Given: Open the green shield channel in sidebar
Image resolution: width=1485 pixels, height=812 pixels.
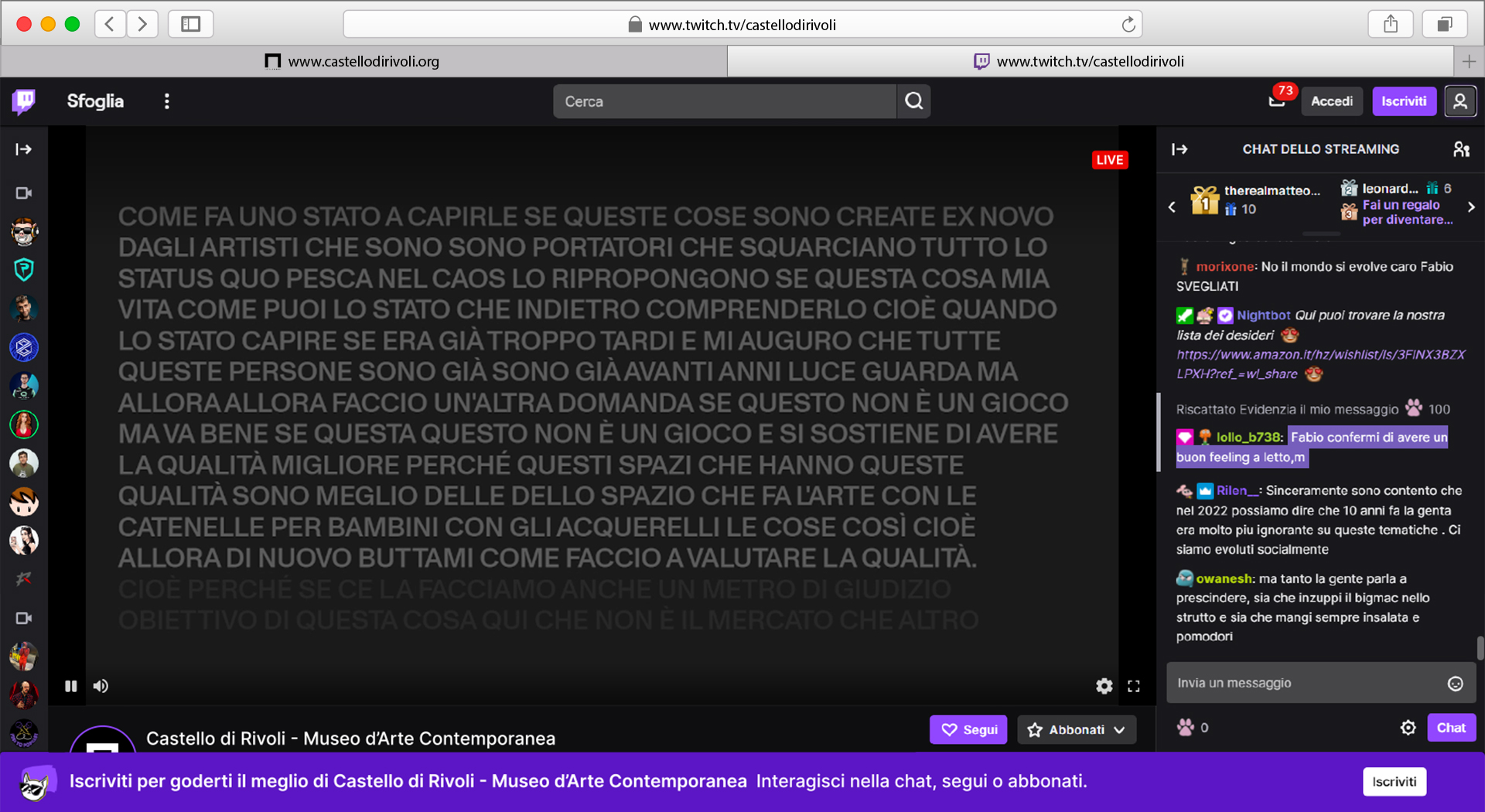Looking at the screenshot, I should click(24, 270).
